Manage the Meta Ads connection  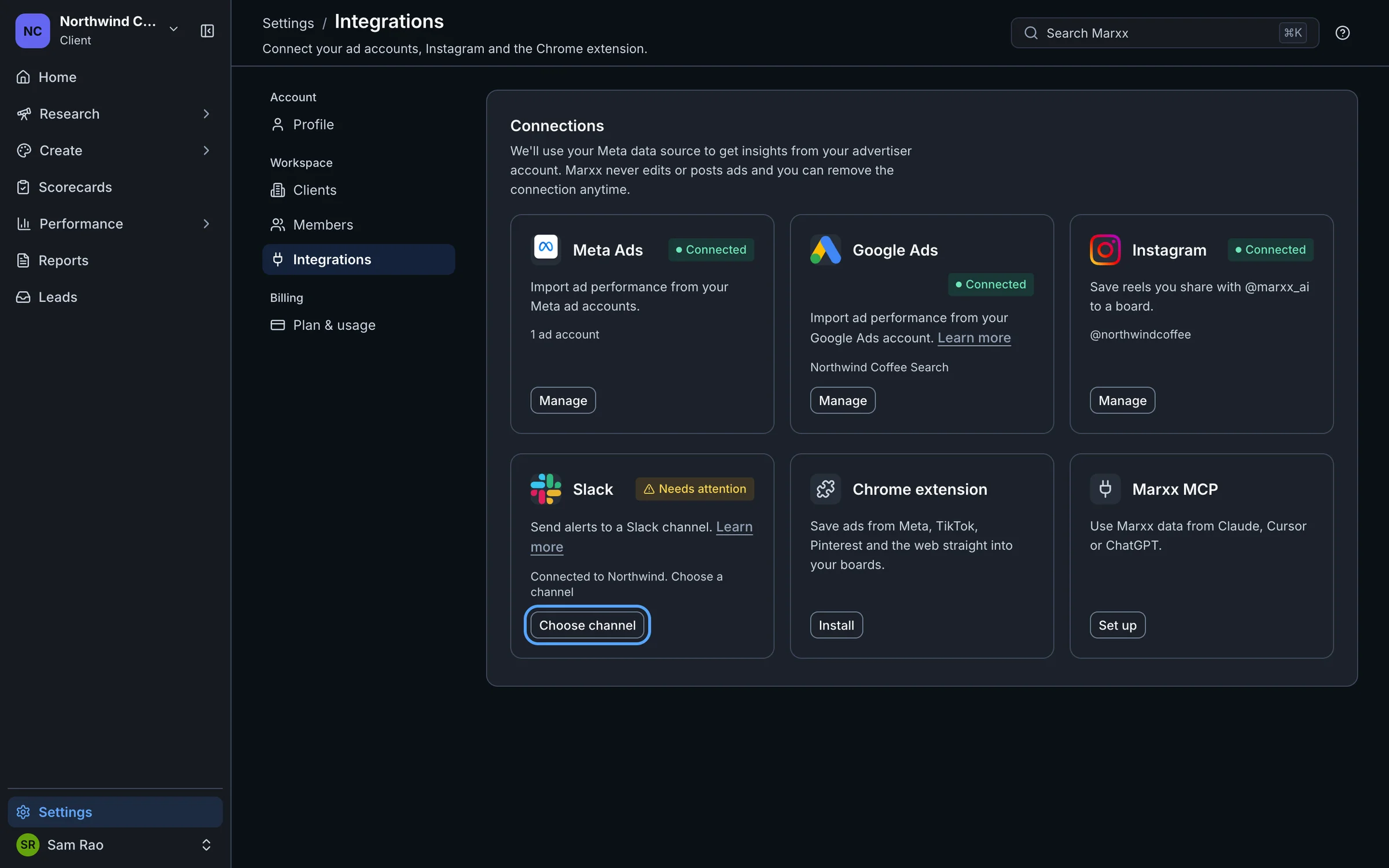563,400
